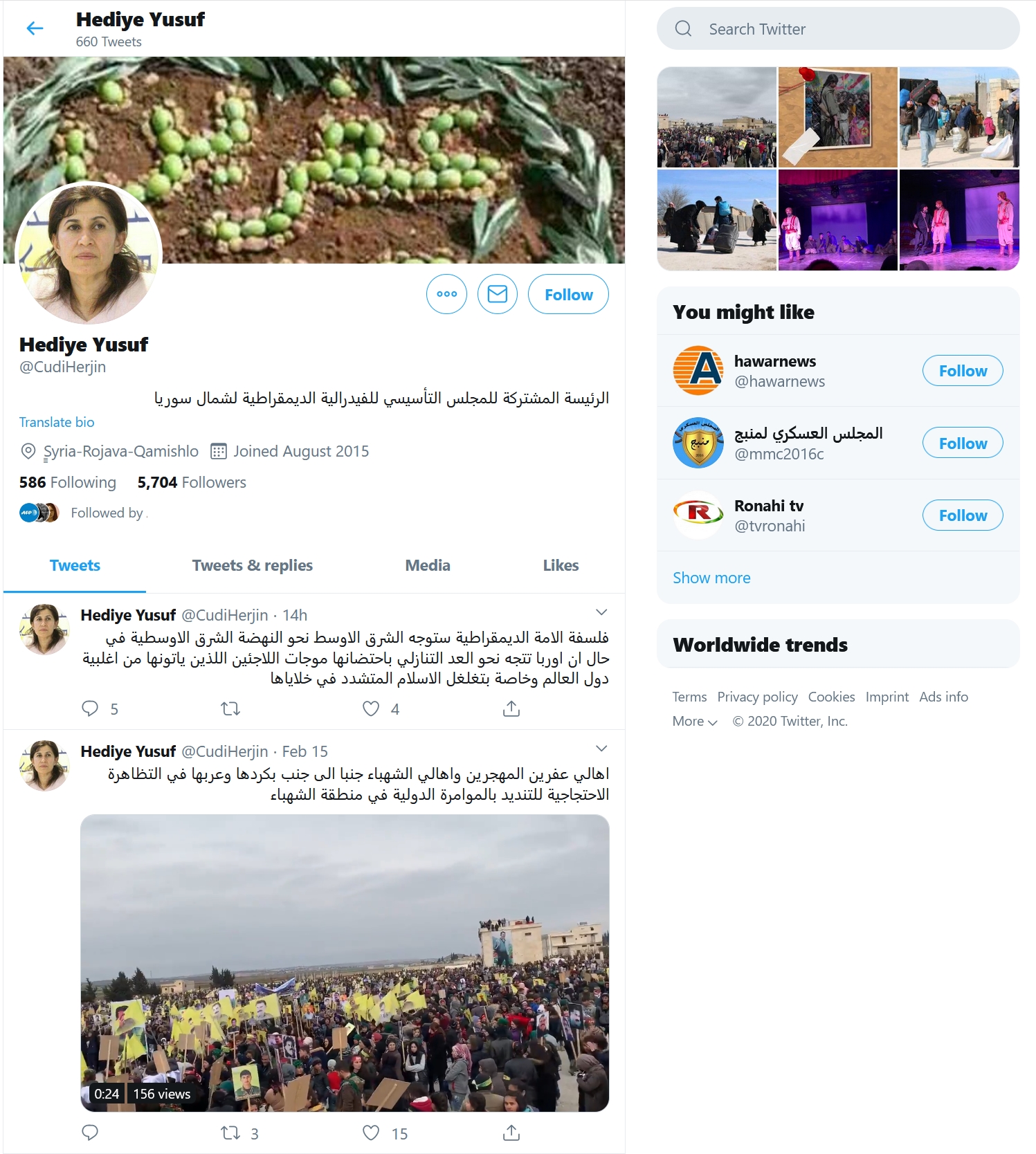Image resolution: width=1036 pixels, height=1154 pixels.
Task: Expand the Feb 15 tweet options chevron
Action: (601, 749)
